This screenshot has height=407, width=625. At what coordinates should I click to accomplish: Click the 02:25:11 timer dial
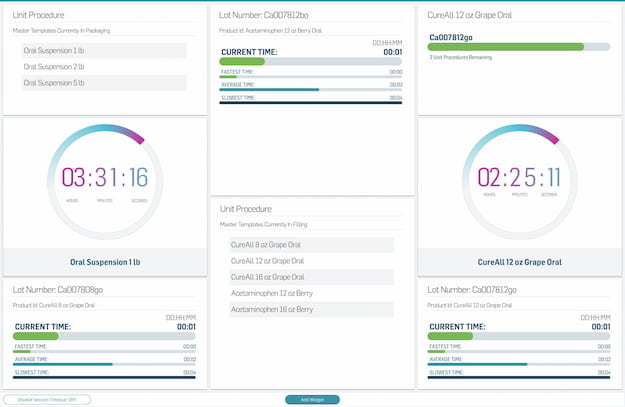point(519,182)
